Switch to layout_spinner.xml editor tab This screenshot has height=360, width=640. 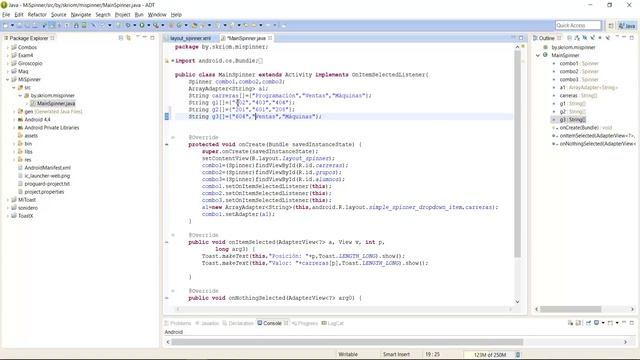pos(190,38)
